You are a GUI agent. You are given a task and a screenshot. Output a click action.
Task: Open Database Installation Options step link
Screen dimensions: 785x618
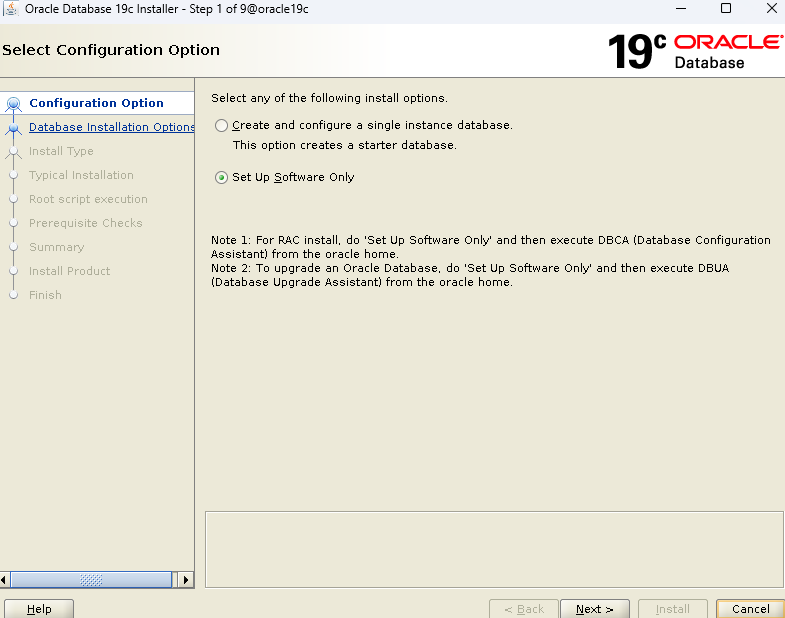coord(112,127)
